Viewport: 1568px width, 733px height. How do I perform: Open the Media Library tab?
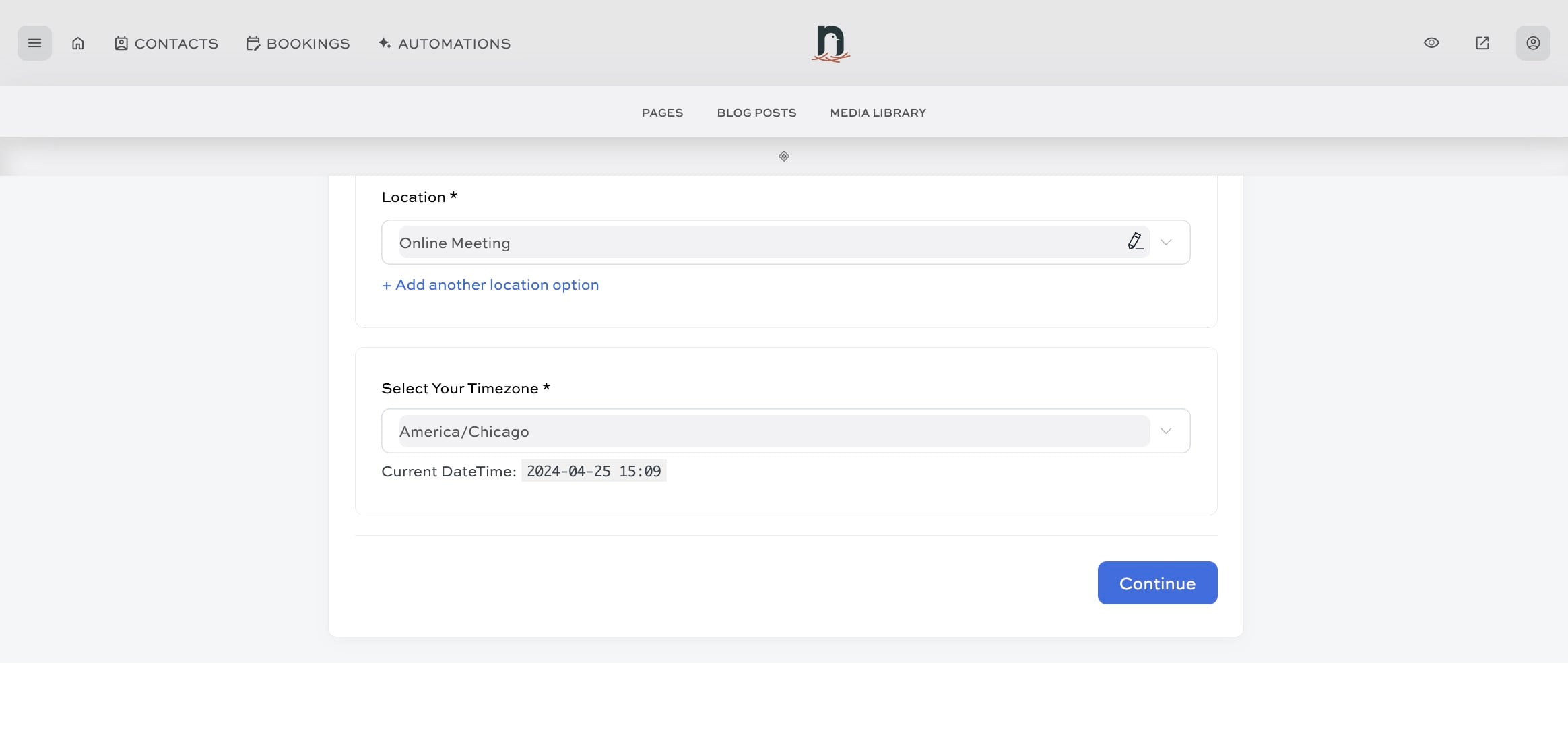point(878,113)
